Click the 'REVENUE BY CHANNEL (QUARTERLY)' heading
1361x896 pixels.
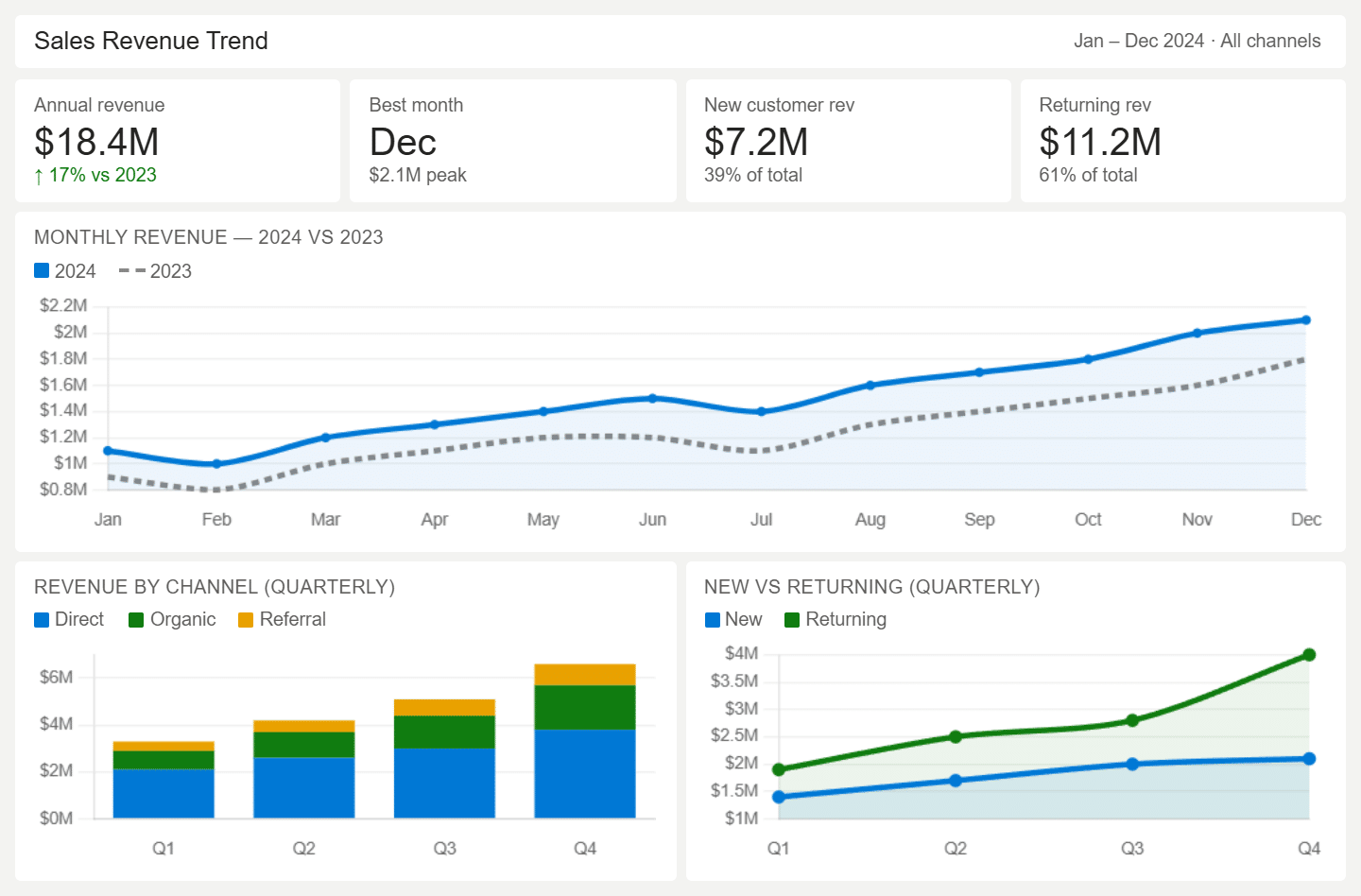[215, 587]
